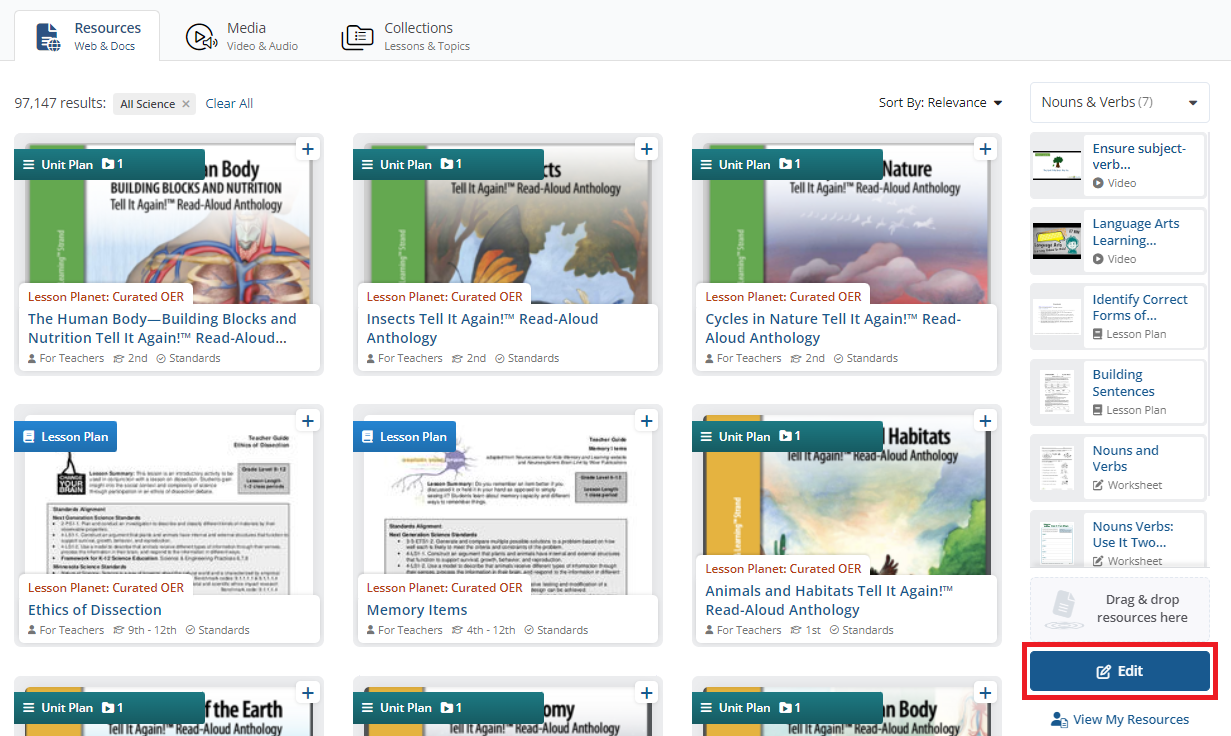
Task: Add Cycles in Nature with plus icon
Action: [986, 149]
